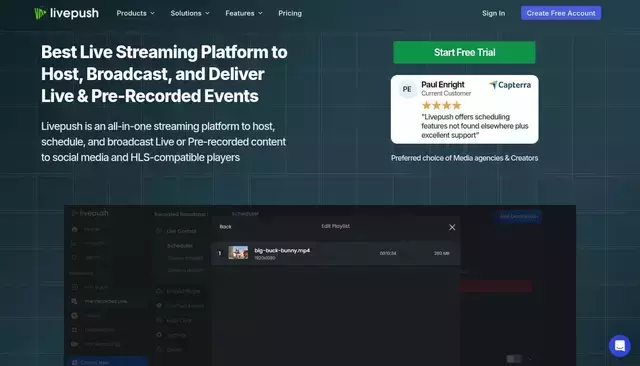Click the Capterra logo in review card
Viewport: 640px width, 366px height.
pos(510,85)
